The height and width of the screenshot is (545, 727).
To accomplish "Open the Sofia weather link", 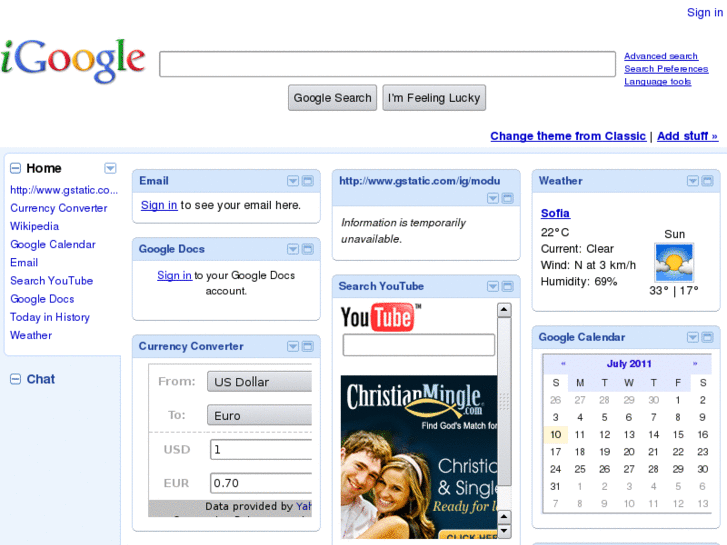I will [x=555, y=213].
